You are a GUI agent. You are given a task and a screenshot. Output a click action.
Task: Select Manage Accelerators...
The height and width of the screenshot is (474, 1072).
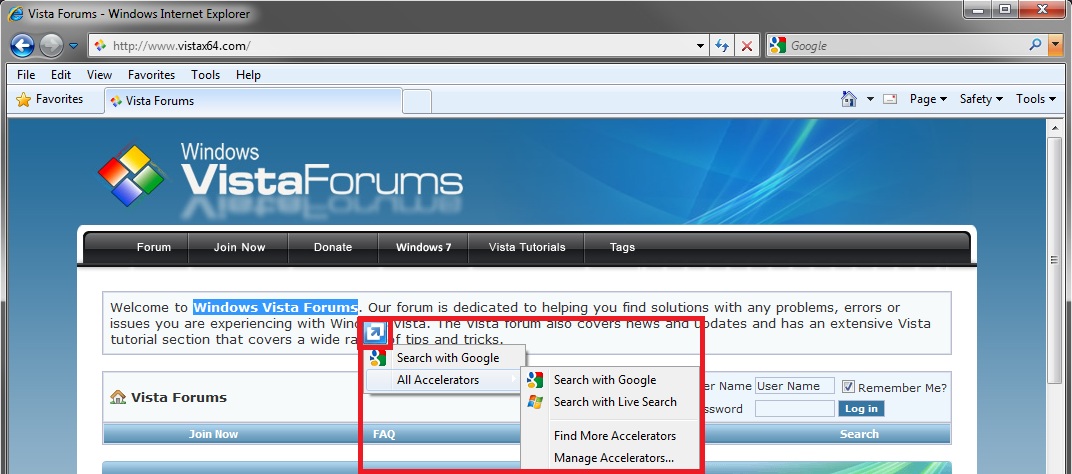(x=610, y=458)
